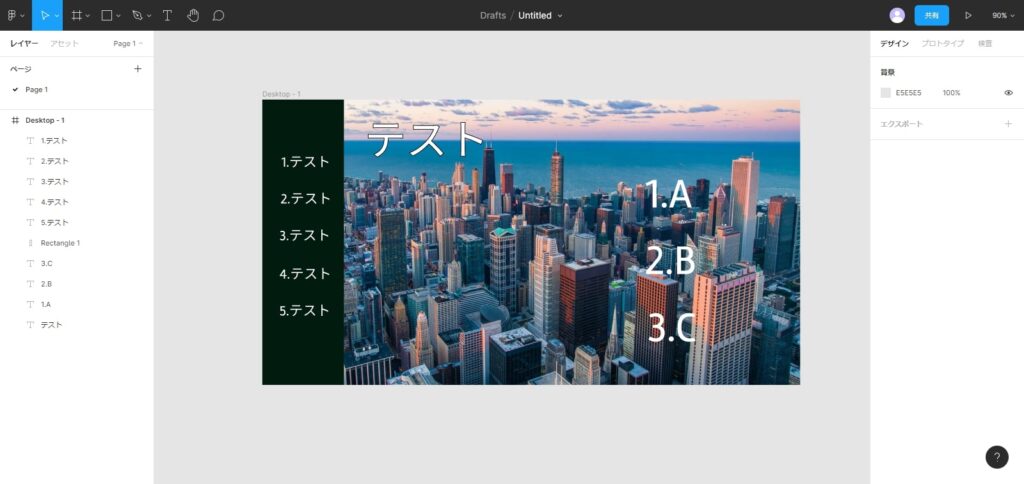Select the Frame tool
1024x484 pixels.
click(x=77, y=16)
